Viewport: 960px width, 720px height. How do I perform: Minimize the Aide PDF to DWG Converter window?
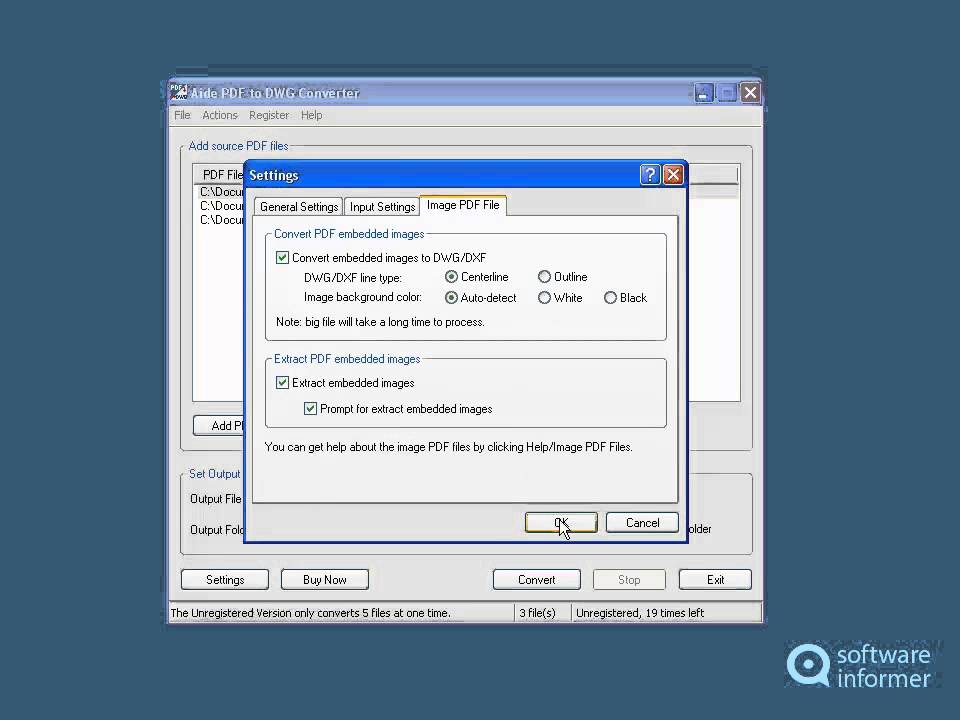coord(703,93)
